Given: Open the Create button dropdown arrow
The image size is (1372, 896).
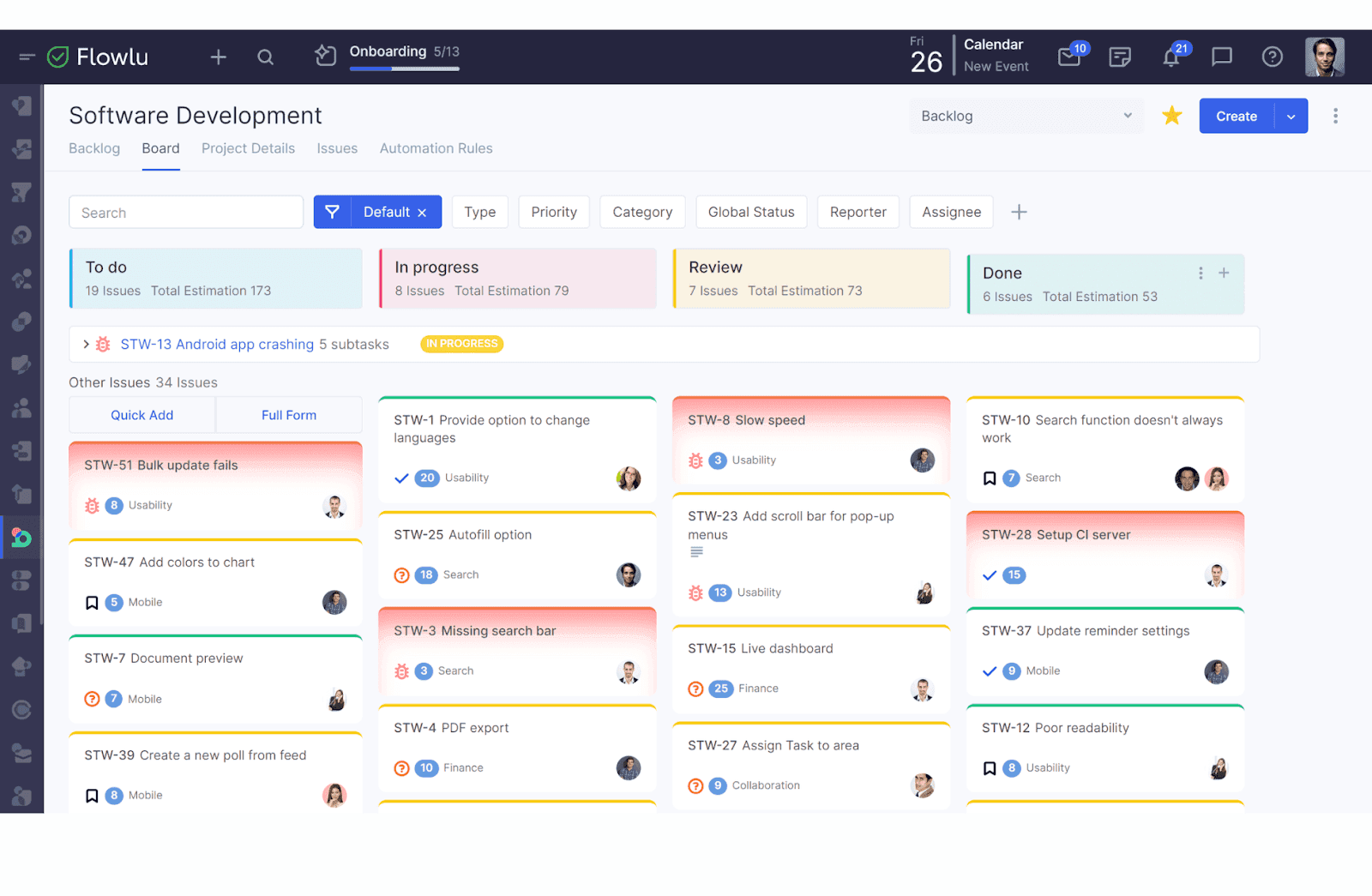Looking at the screenshot, I should click(1291, 116).
